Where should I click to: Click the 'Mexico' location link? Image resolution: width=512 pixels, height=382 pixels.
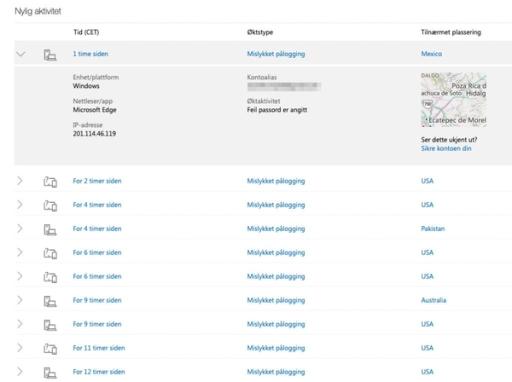point(431,54)
